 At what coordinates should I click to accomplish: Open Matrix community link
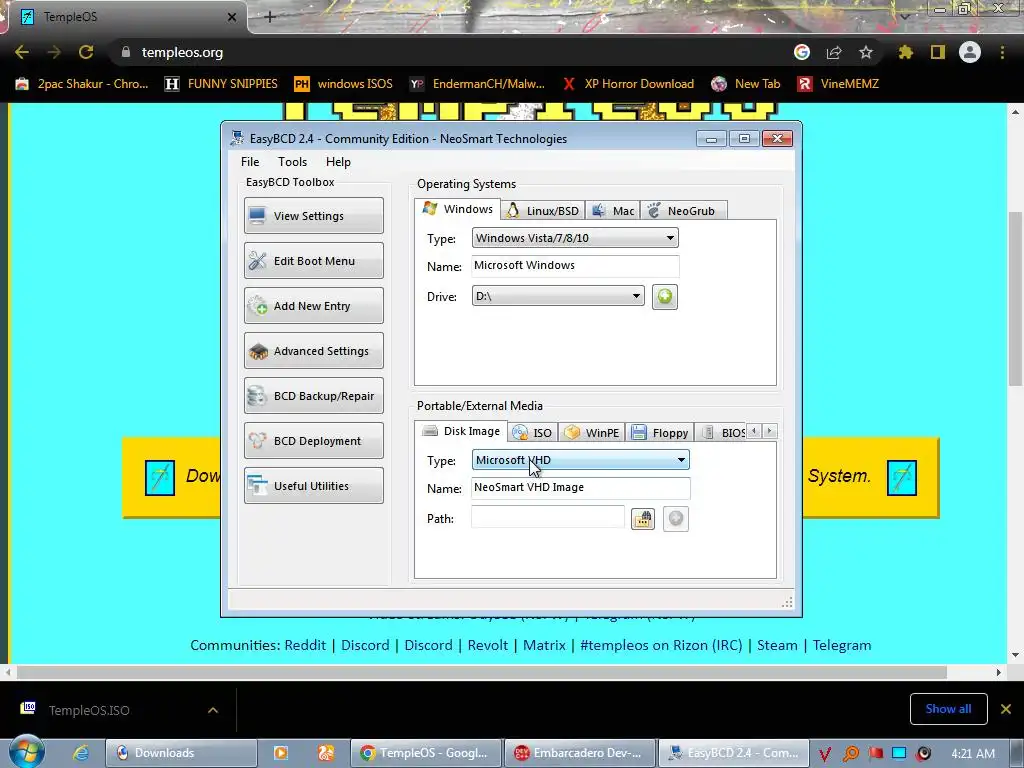click(544, 645)
